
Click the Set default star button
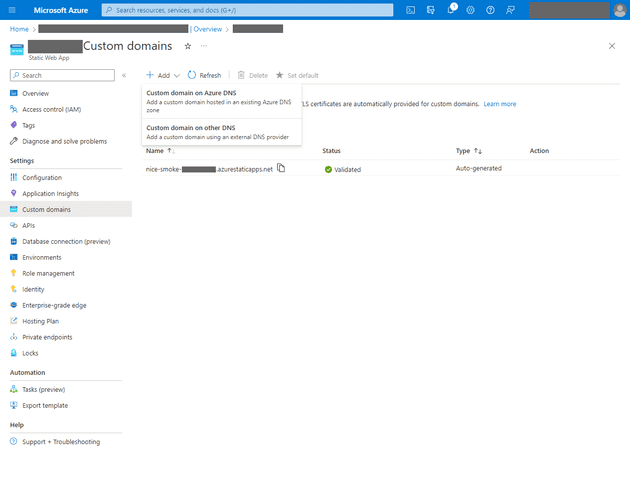[297, 75]
